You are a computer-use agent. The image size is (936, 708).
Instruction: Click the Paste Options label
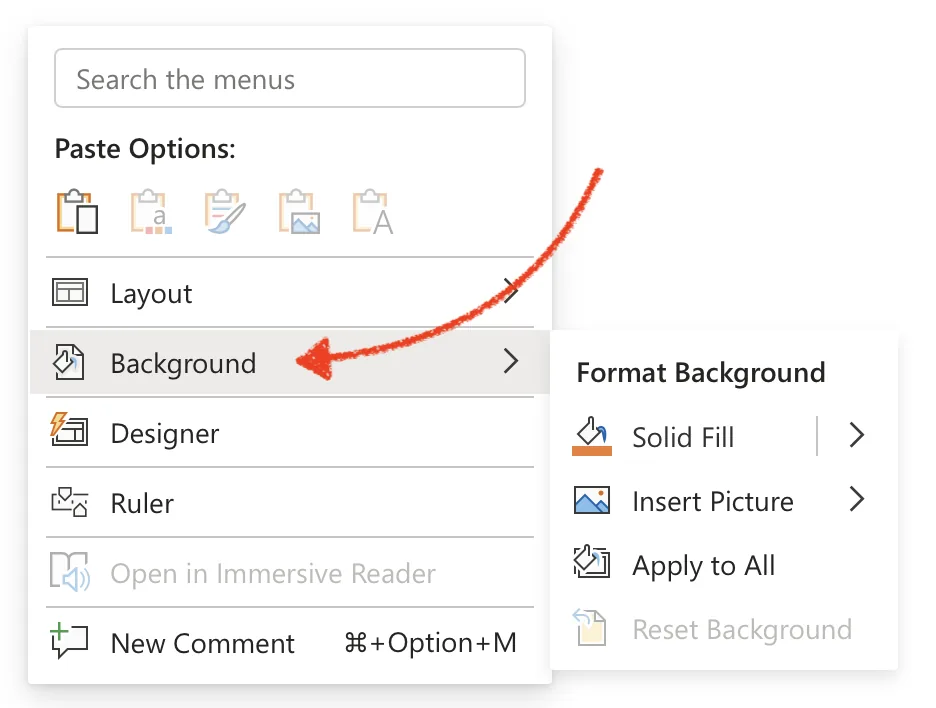145,149
